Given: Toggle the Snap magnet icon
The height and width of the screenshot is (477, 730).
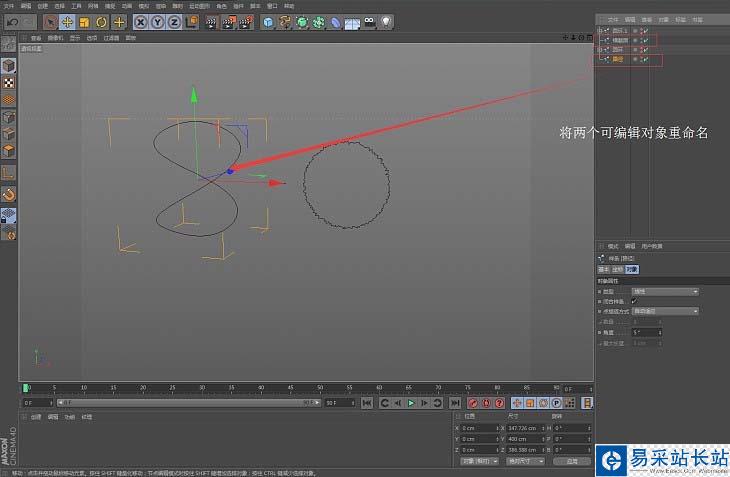Looking at the screenshot, I should click(8, 194).
